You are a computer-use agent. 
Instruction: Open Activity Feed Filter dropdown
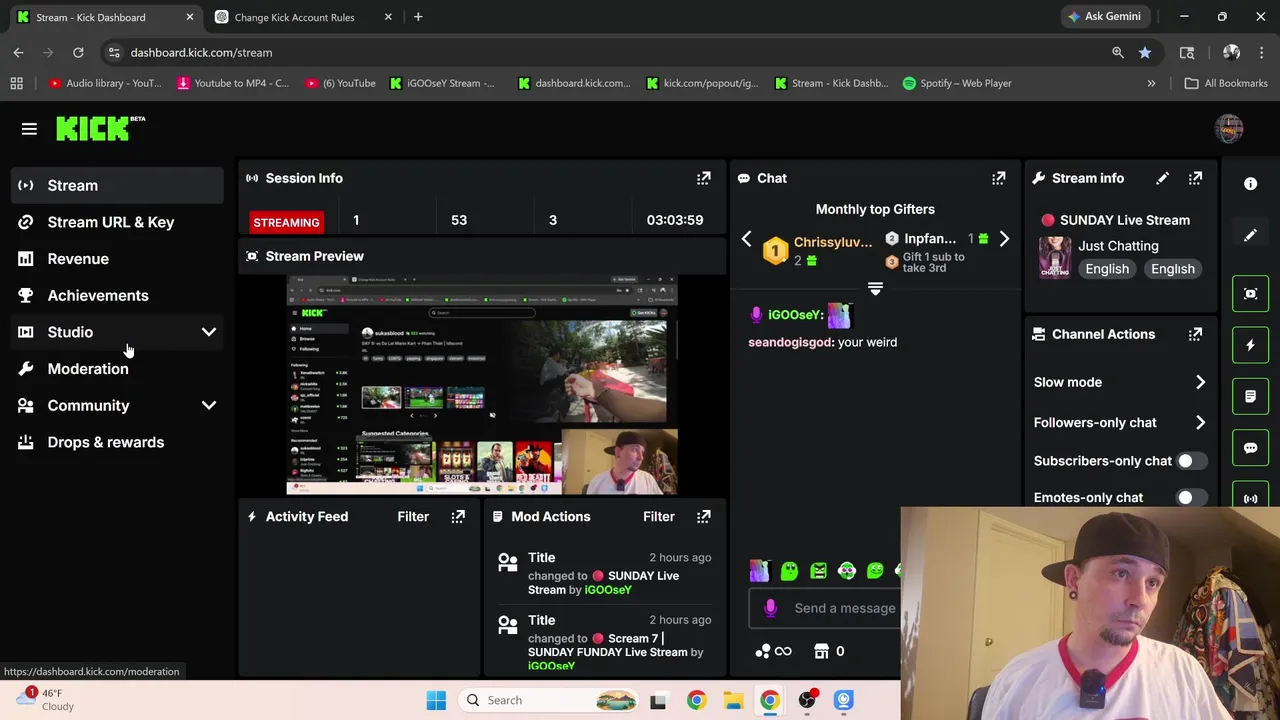(x=413, y=517)
